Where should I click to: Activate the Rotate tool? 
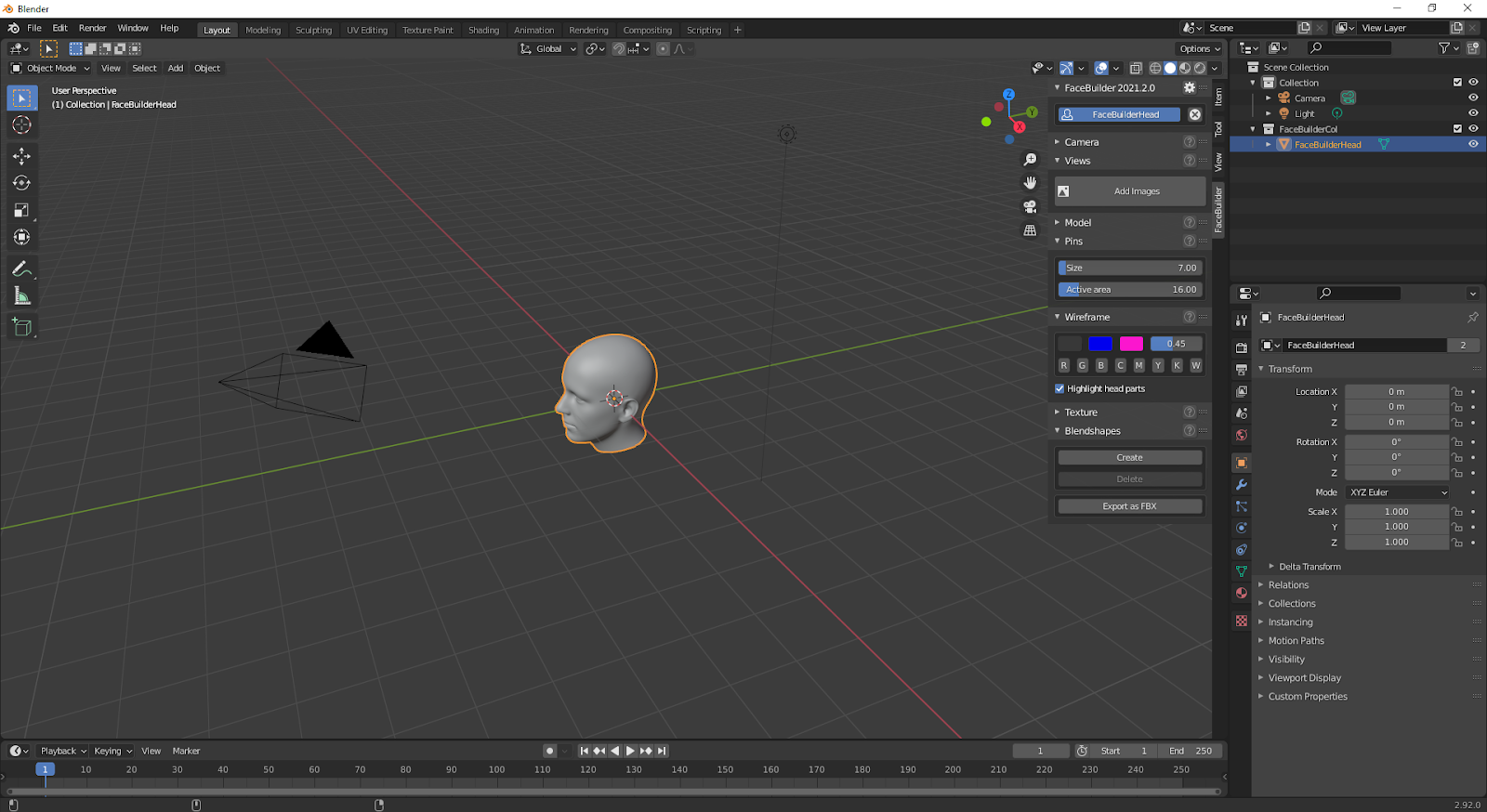pos(21,183)
